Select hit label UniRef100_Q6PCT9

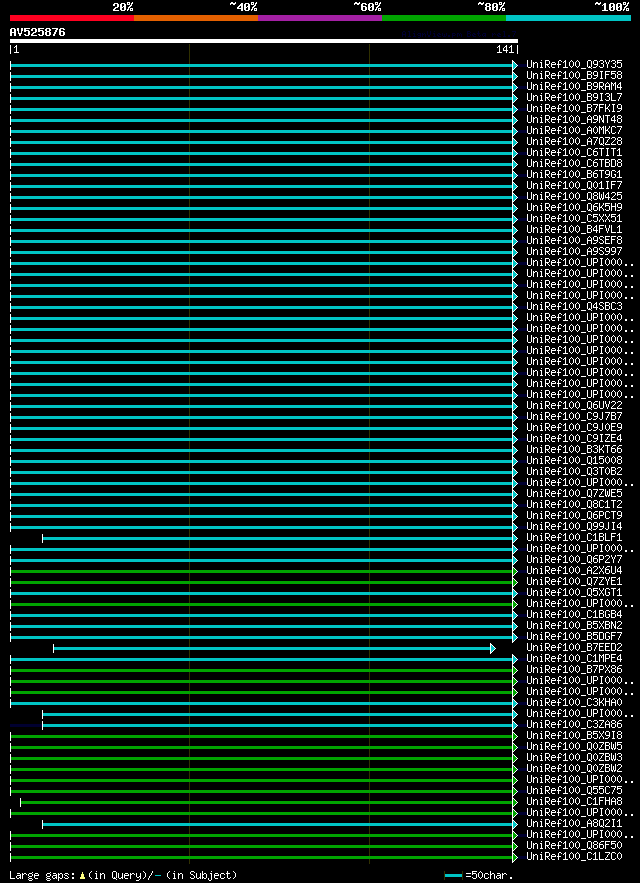click(574, 516)
